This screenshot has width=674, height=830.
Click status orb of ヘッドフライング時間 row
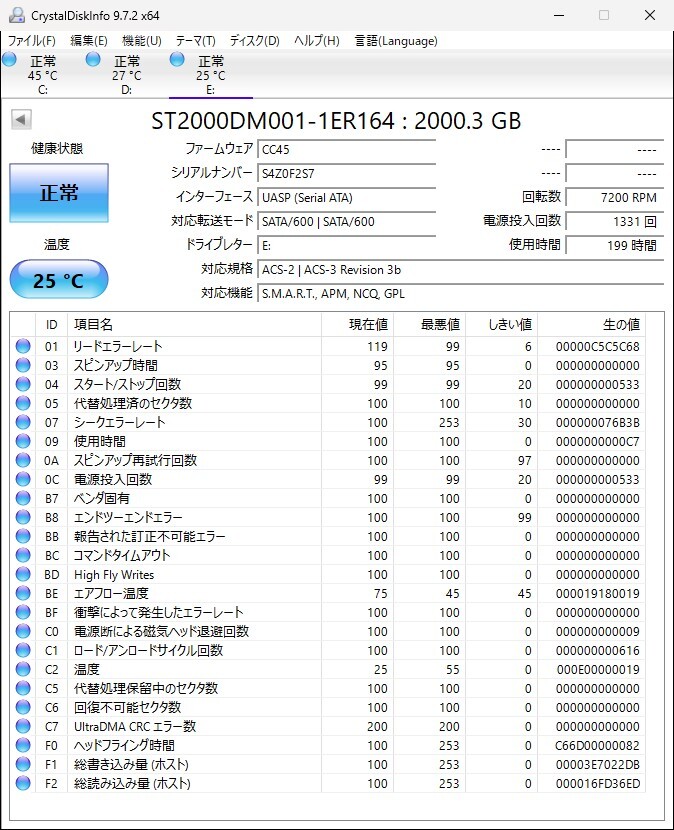tap(23, 745)
